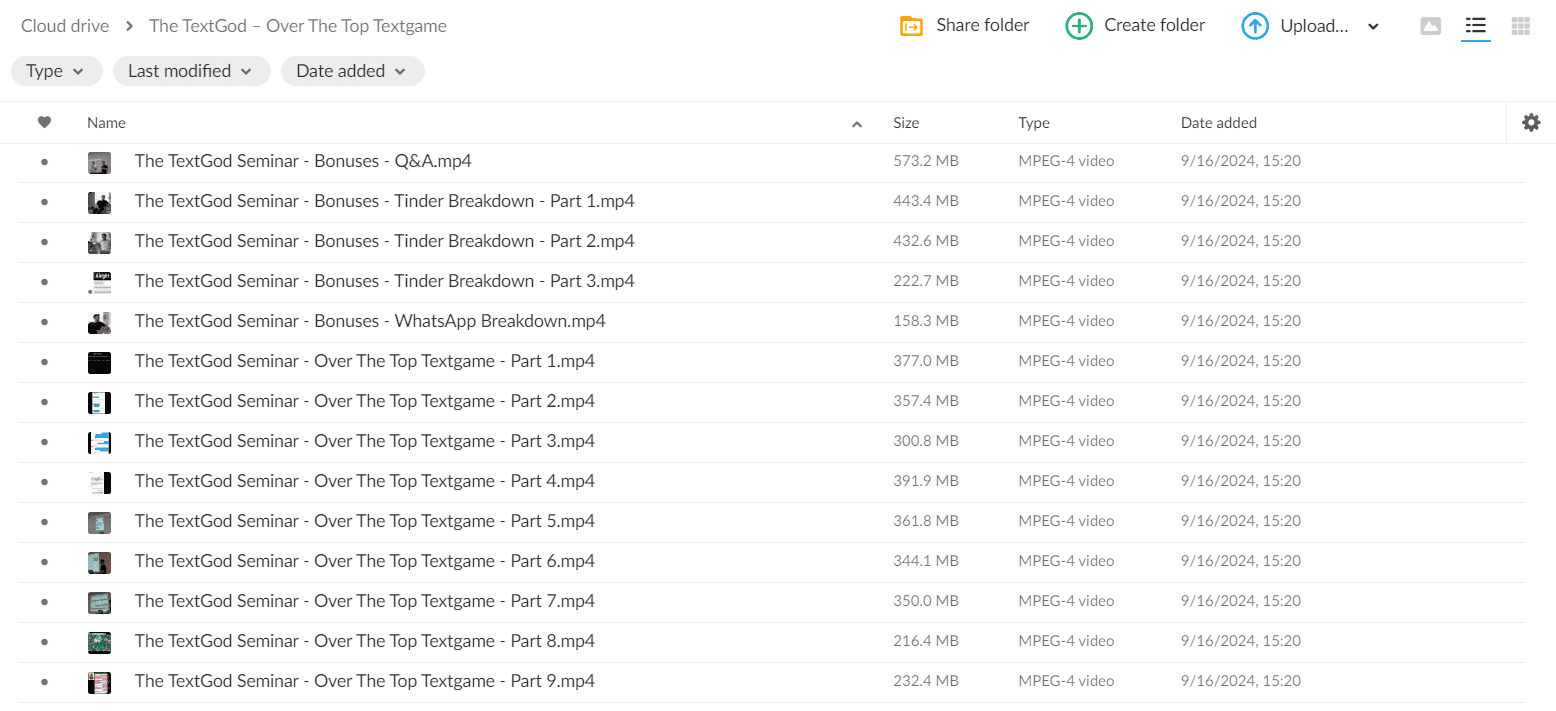This screenshot has width=1556, height=711.
Task: Click thumbnail of Textgame Part 4 video
Action: point(99,482)
